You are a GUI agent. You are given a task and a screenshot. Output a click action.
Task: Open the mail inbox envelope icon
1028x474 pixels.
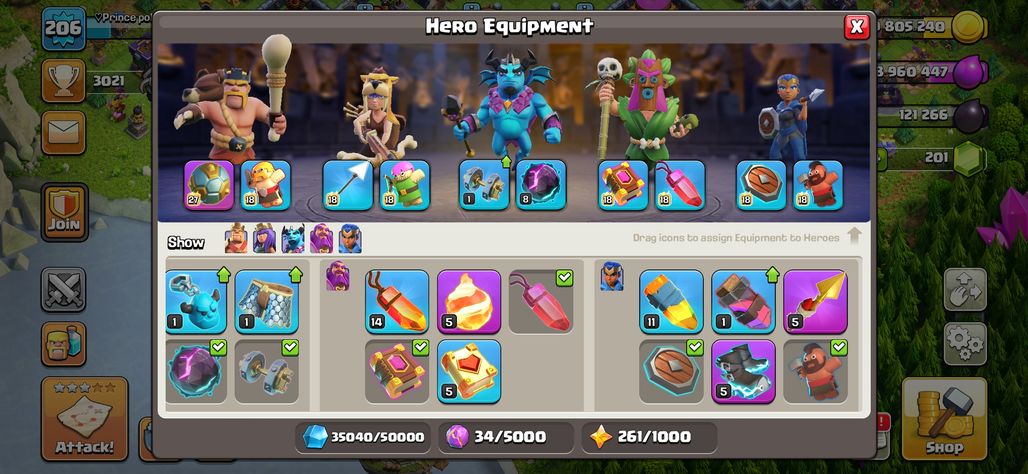point(64,133)
